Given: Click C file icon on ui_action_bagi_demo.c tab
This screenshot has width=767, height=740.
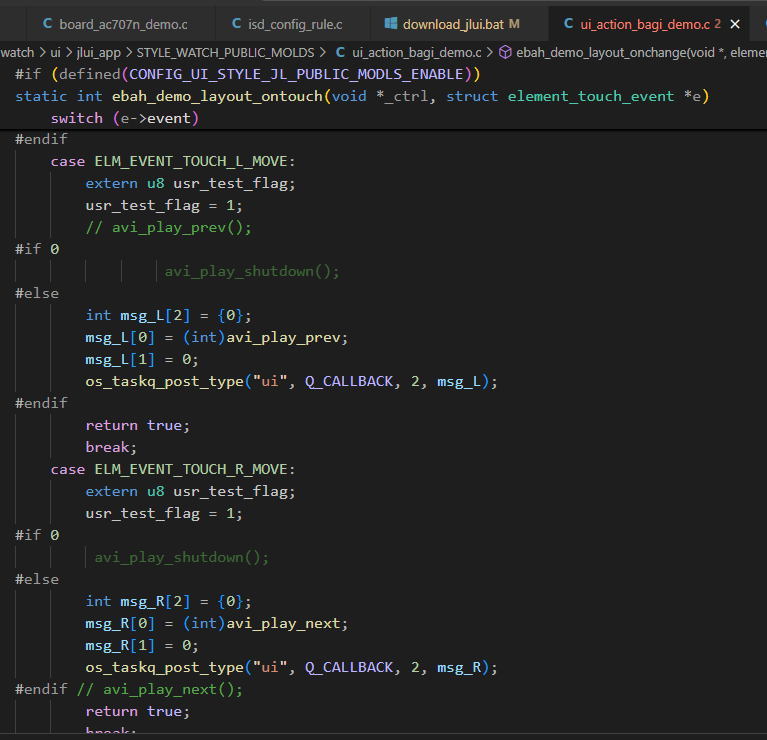Looking at the screenshot, I should (568, 23).
